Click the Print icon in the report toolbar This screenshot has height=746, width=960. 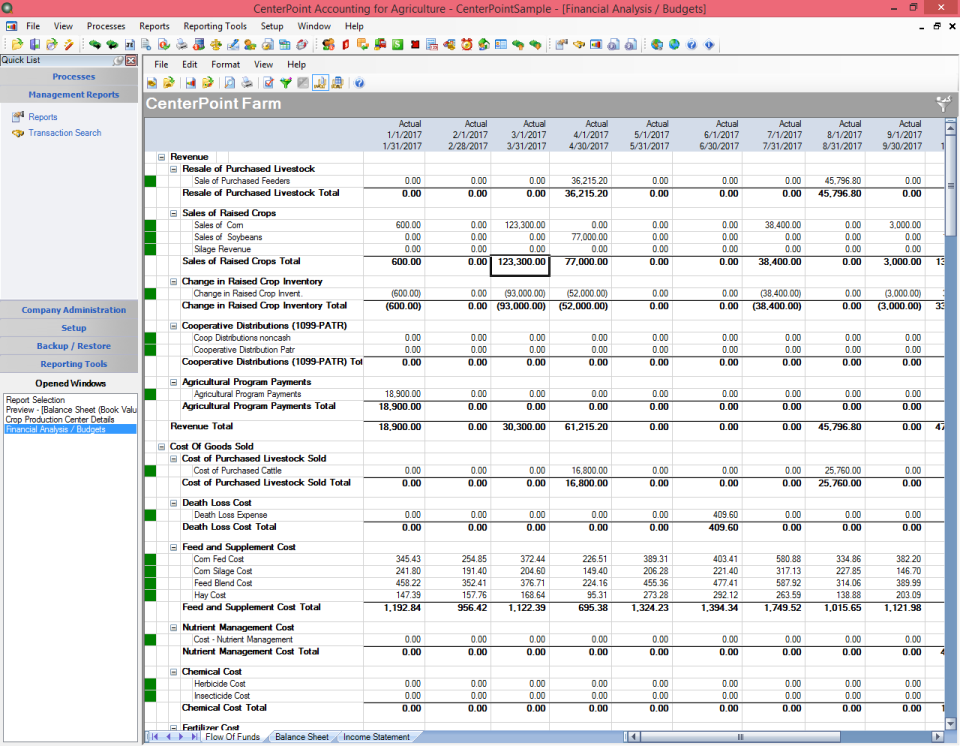coord(246,84)
